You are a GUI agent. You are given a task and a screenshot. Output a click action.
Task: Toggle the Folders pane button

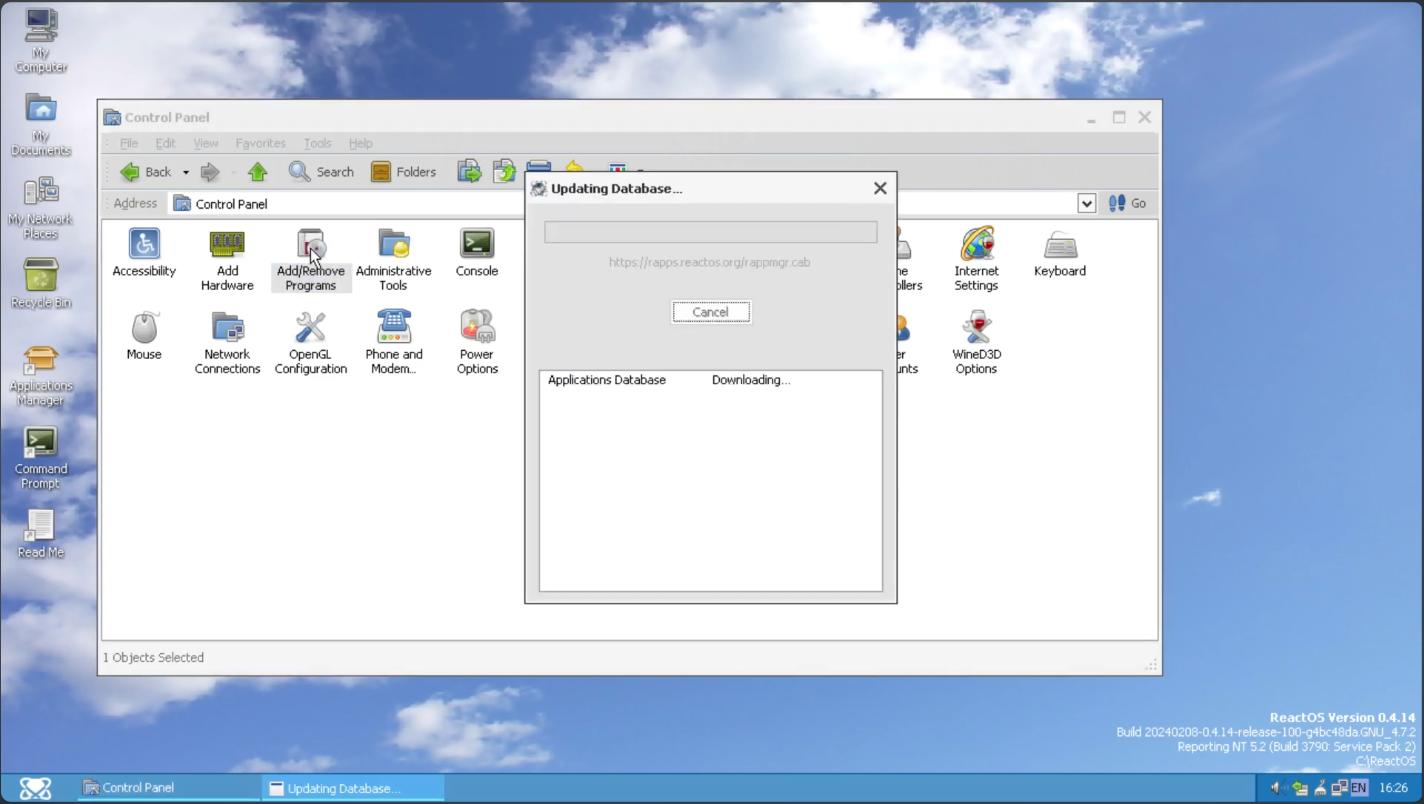click(404, 172)
